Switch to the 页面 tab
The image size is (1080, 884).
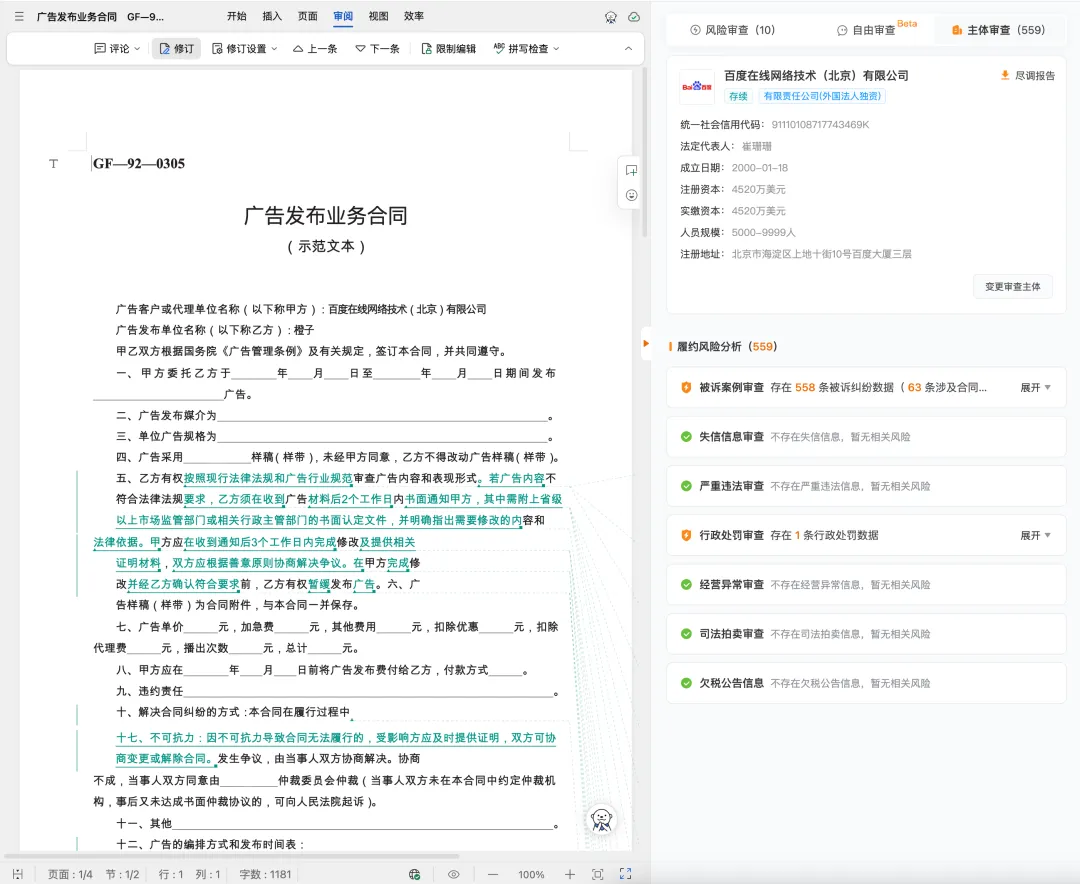click(307, 16)
